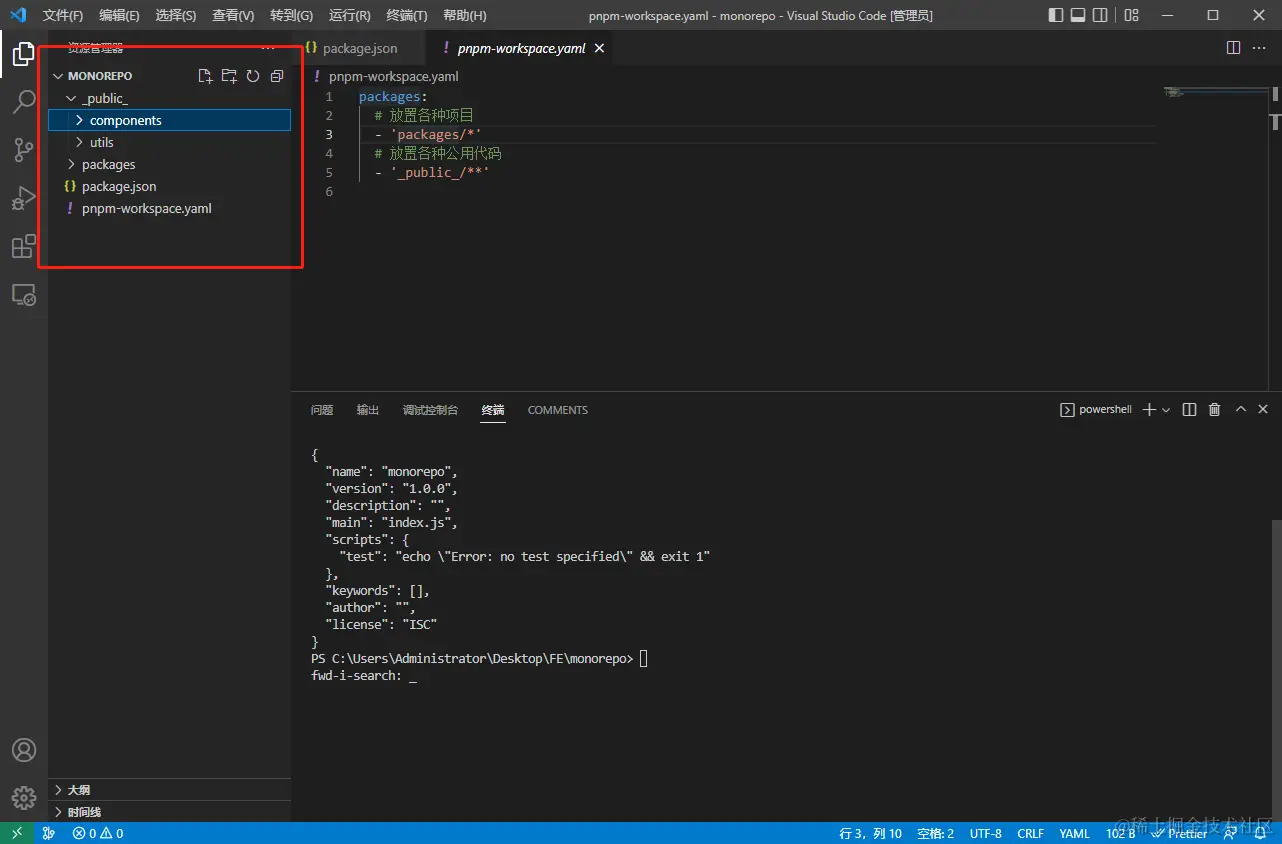Screen dimensions: 1282x844
Task: Change indentation via 空格: 2
Action: pos(935,833)
